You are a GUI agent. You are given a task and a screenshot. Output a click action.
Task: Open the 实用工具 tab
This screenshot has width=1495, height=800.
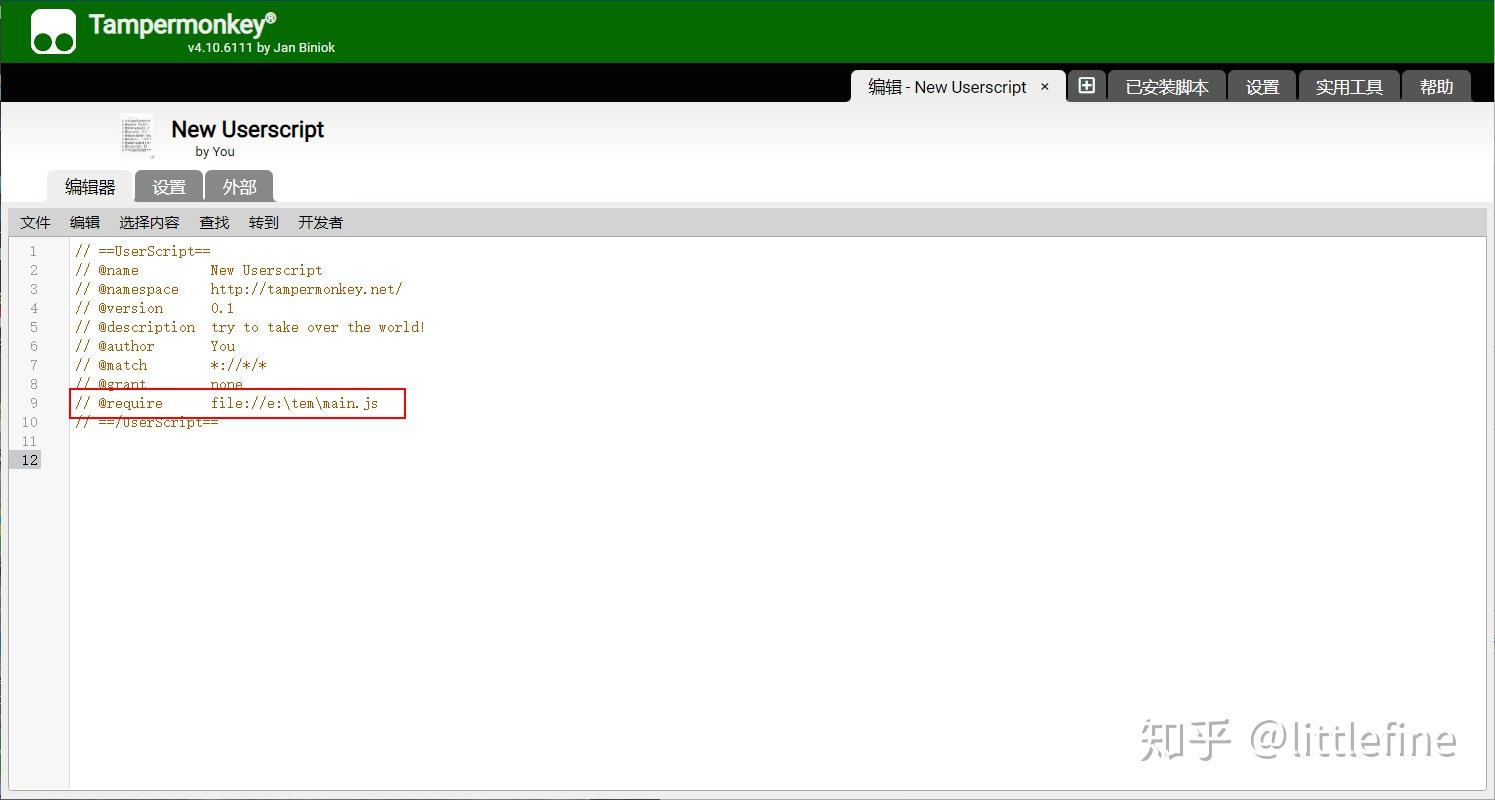(1349, 87)
